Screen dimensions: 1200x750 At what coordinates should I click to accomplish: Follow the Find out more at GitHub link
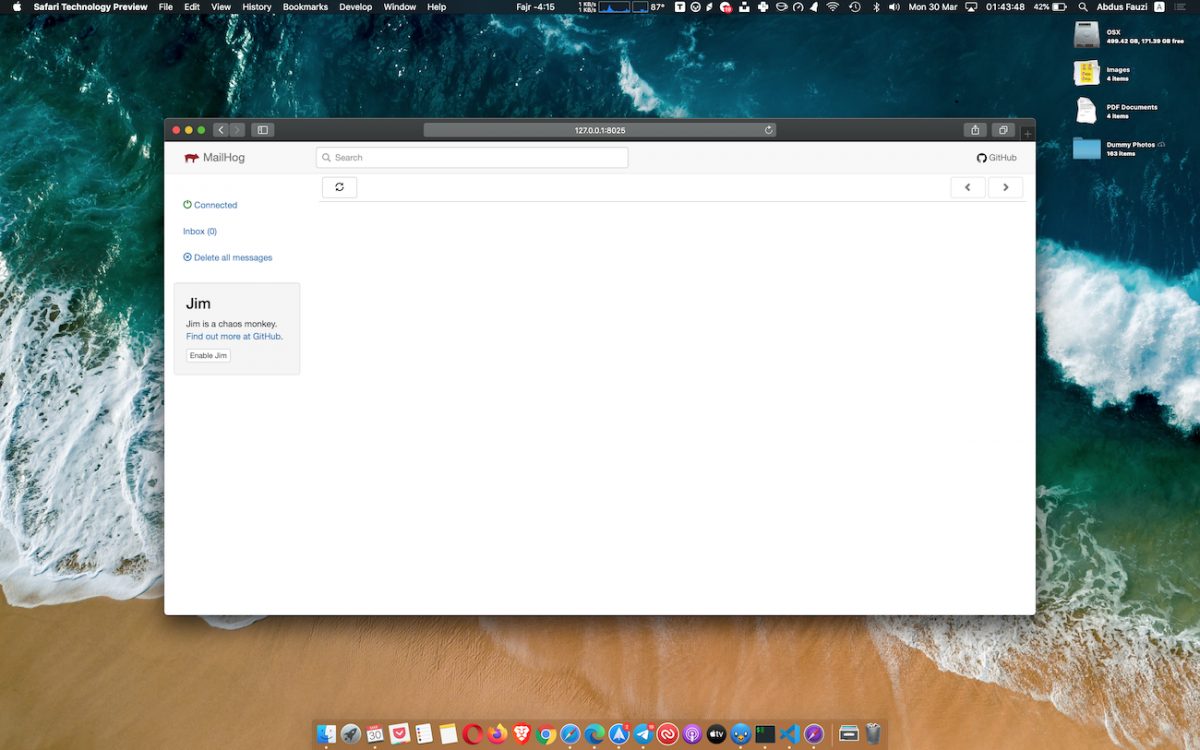pyautogui.click(x=232, y=336)
